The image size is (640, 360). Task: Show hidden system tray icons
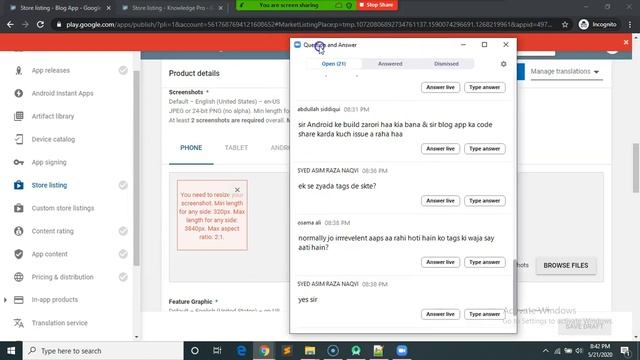(546, 351)
